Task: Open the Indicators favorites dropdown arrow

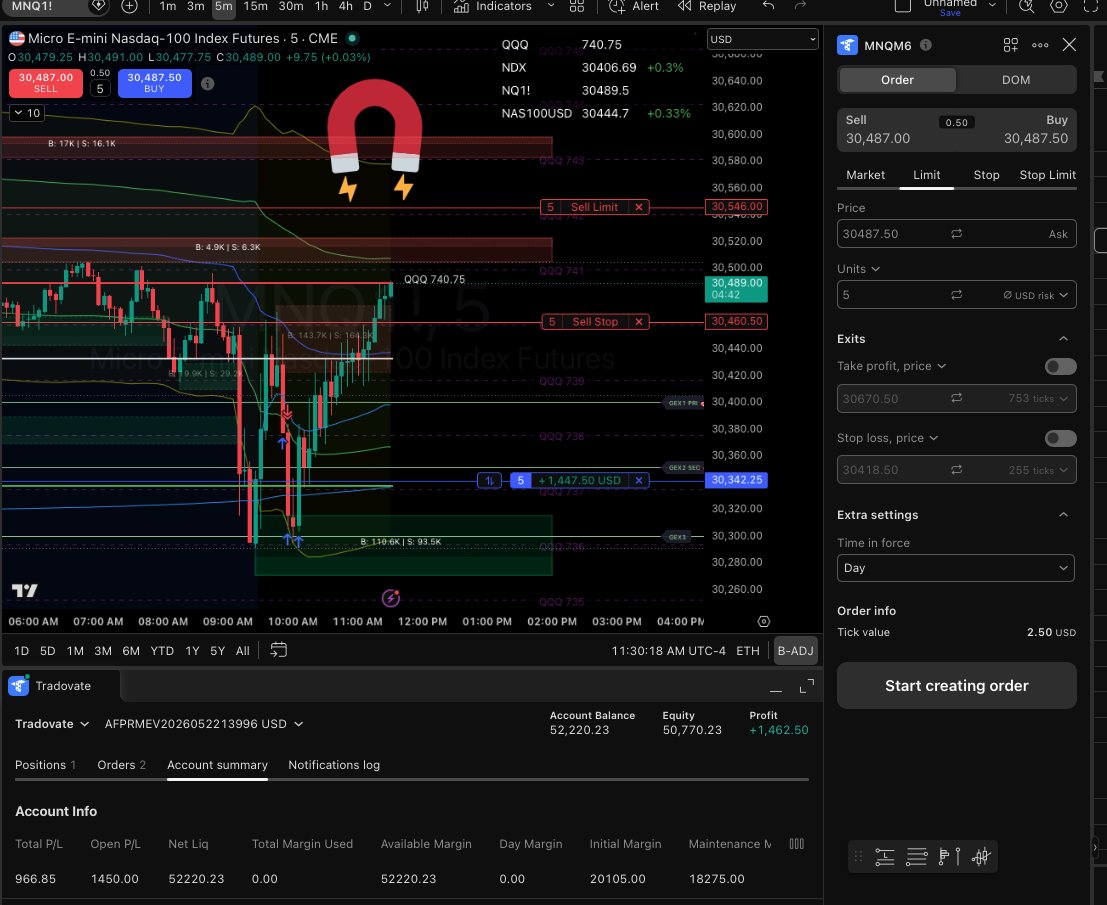Action: pos(551,6)
